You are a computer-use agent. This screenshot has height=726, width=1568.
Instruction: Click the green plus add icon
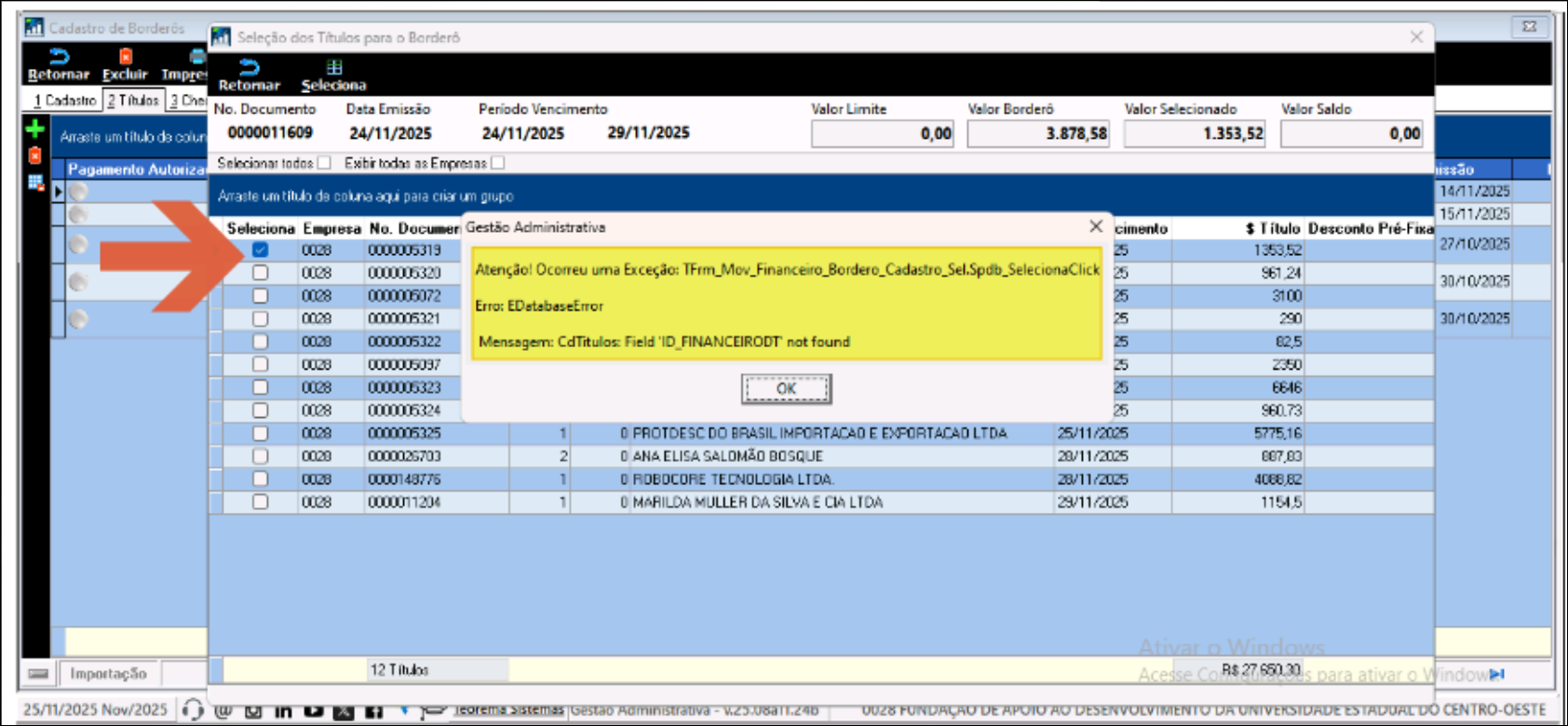pyautogui.click(x=35, y=128)
